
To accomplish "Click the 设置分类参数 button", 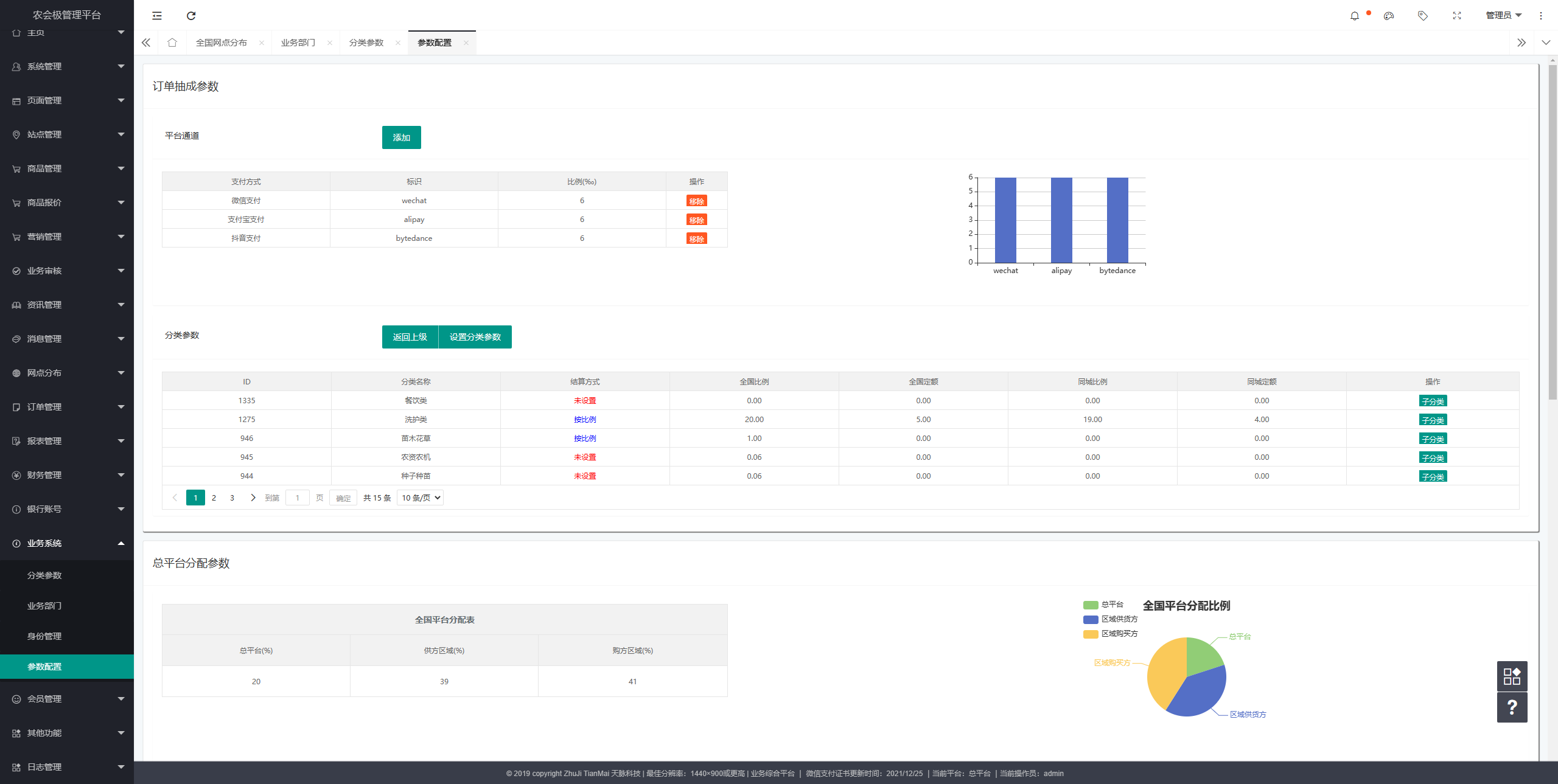I will tap(475, 337).
